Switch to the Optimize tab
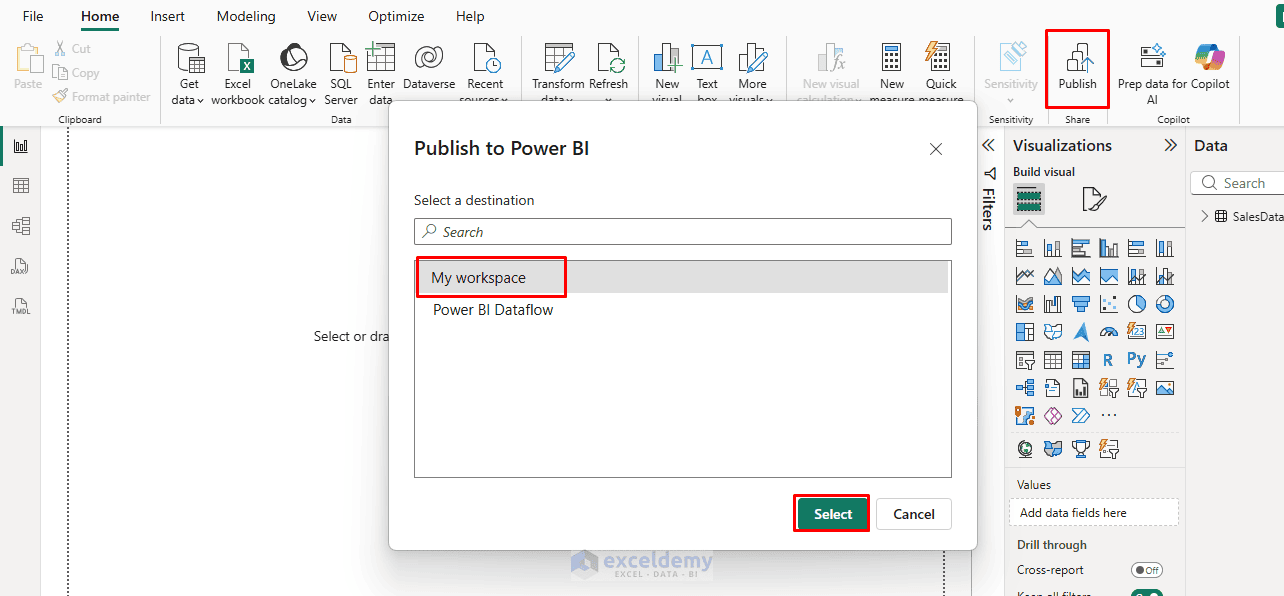Viewport: 1284px width, 596px height. tap(396, 16)
